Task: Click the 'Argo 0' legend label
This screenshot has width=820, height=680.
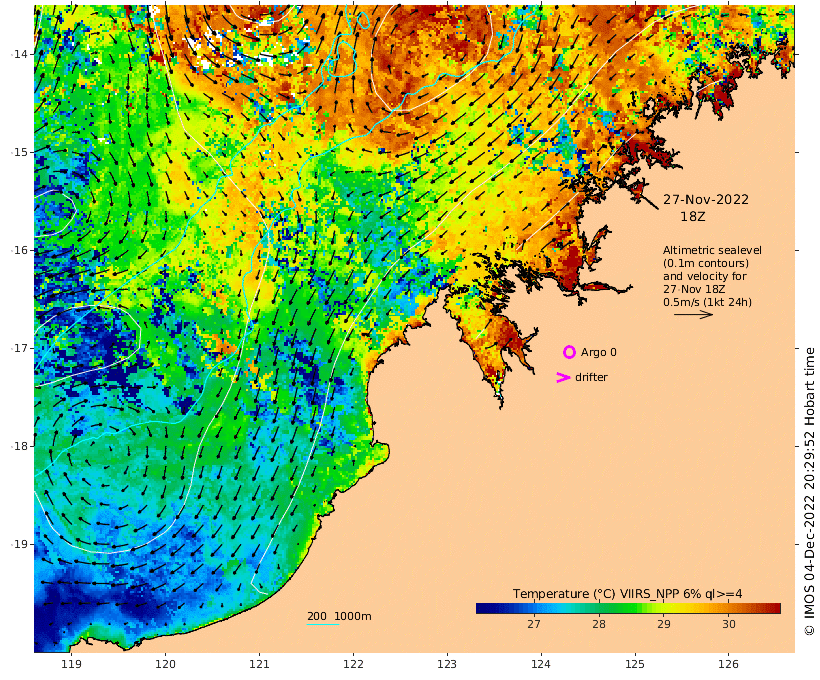Action: point(599,352)
